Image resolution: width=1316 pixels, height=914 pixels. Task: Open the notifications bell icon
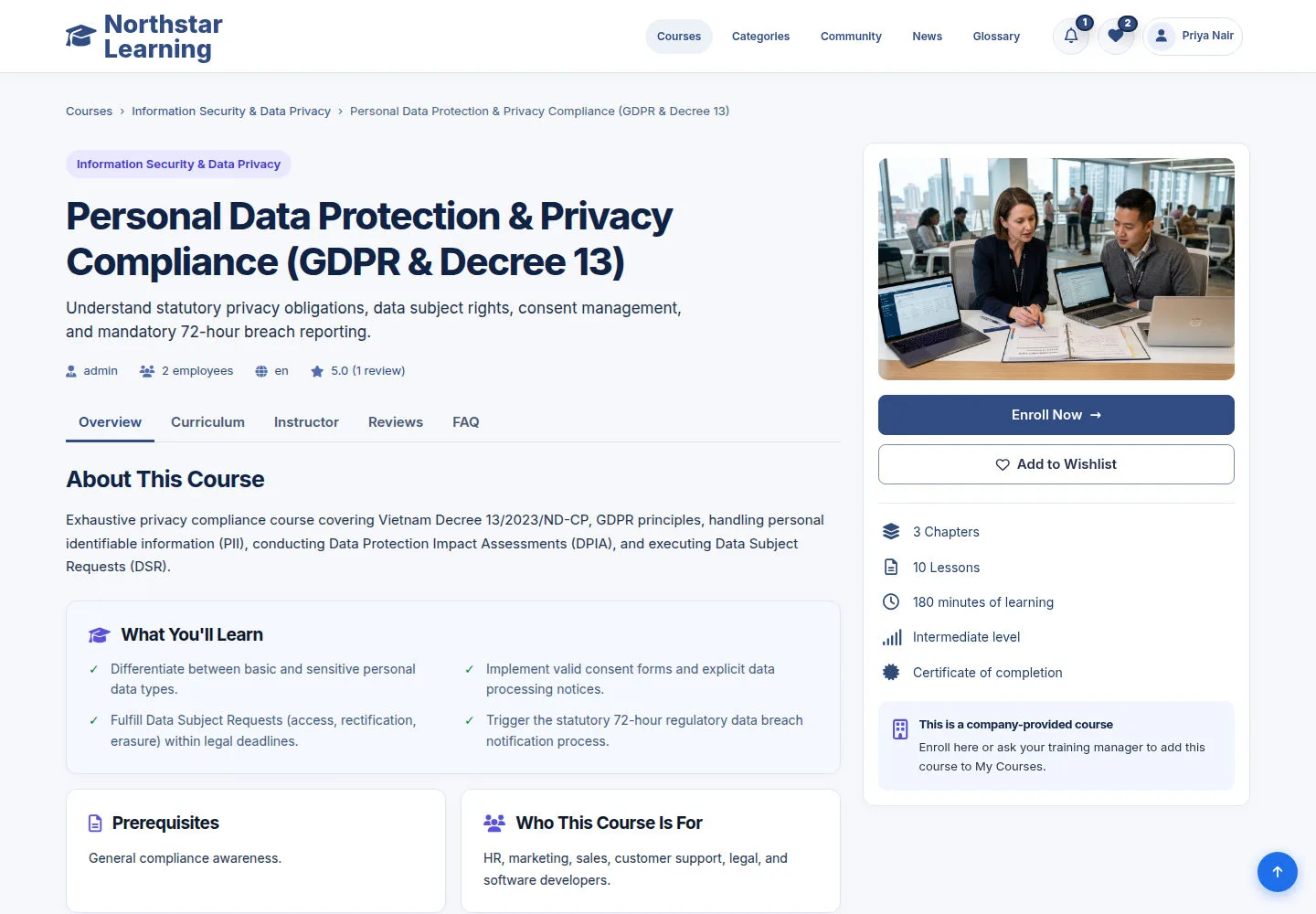coord(1071,37)
